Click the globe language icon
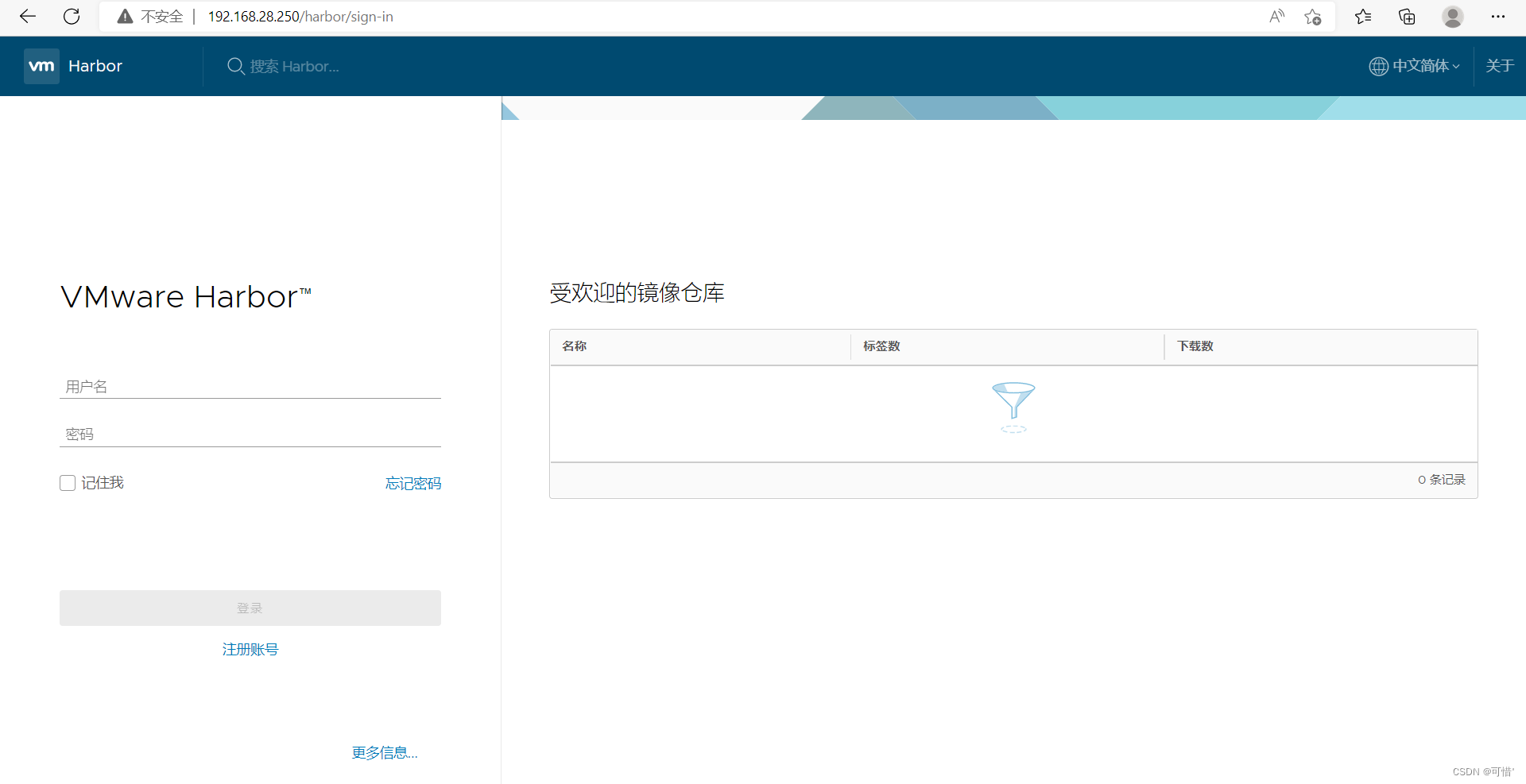 pyautogui.click(x=1378, y=66)
